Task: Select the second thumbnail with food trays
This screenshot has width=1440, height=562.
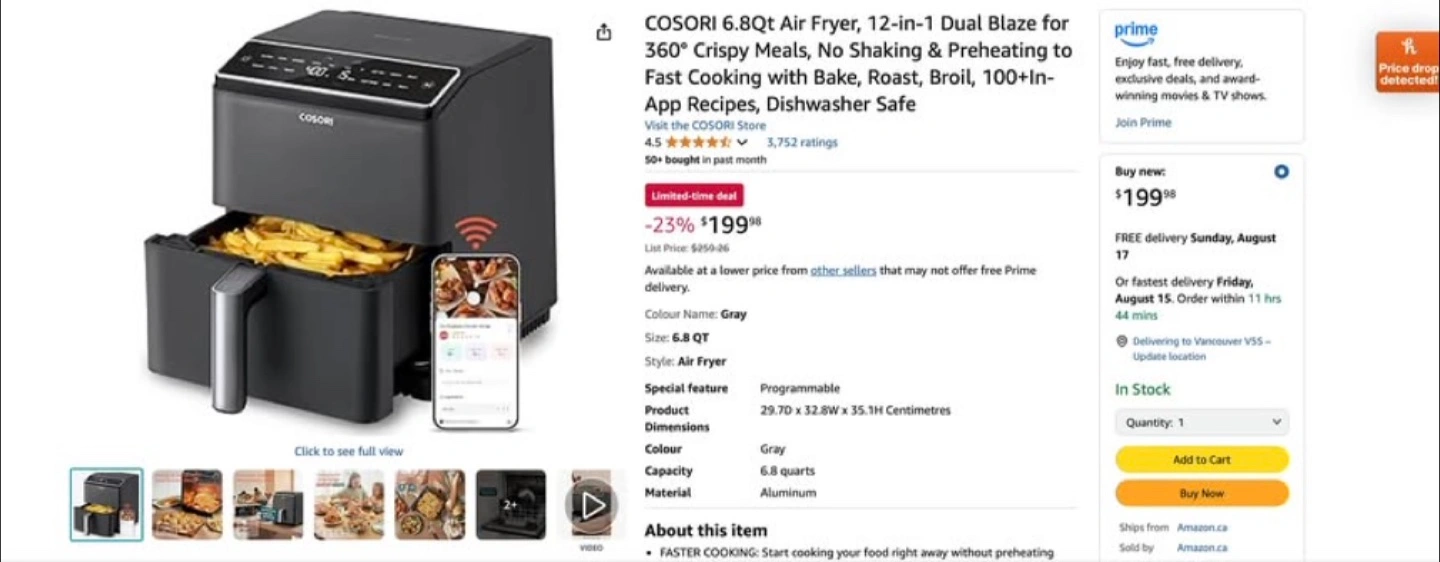Action: tap(187, 505)
